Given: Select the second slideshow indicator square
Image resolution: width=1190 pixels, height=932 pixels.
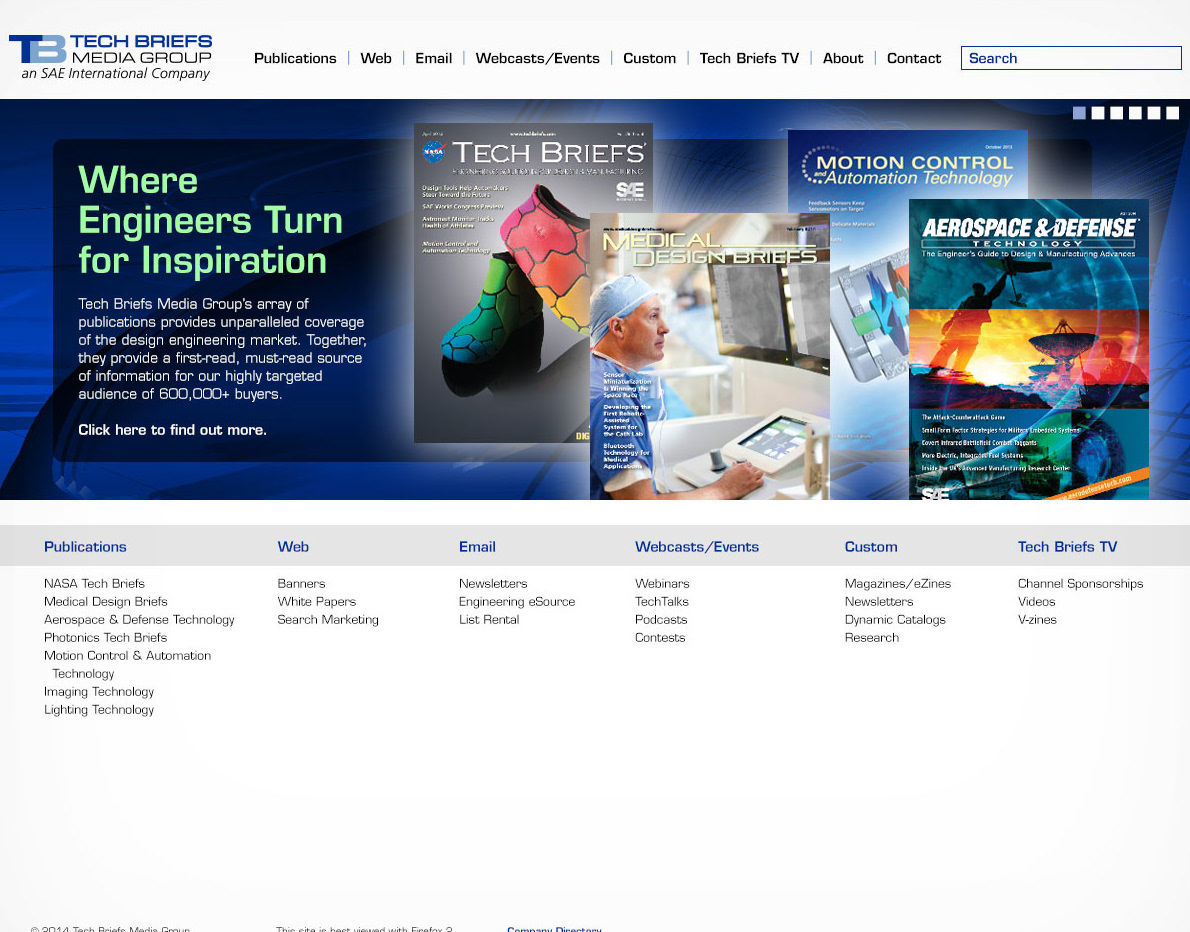Looking at the screenshot, I should [1097, 113].
